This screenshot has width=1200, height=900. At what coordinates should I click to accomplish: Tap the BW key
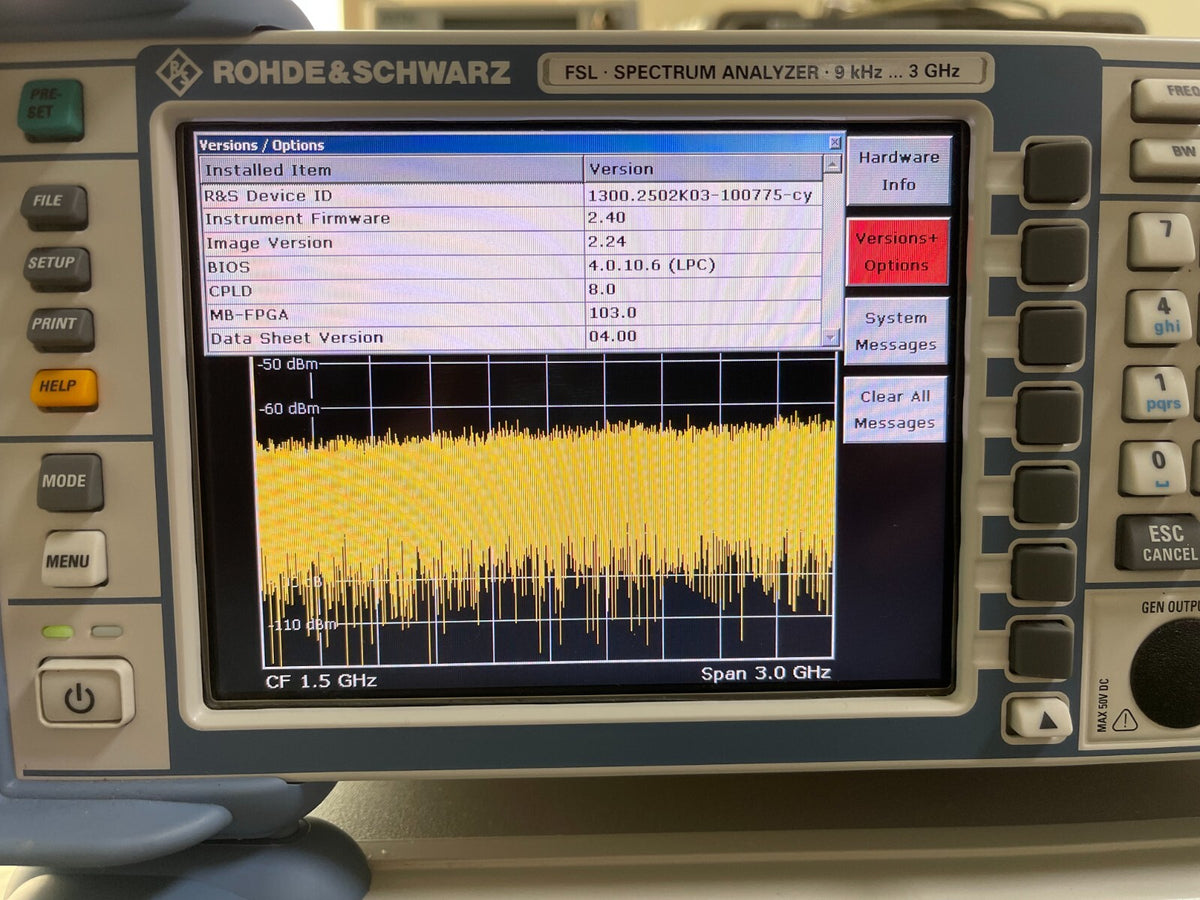tap(1168, 159)
